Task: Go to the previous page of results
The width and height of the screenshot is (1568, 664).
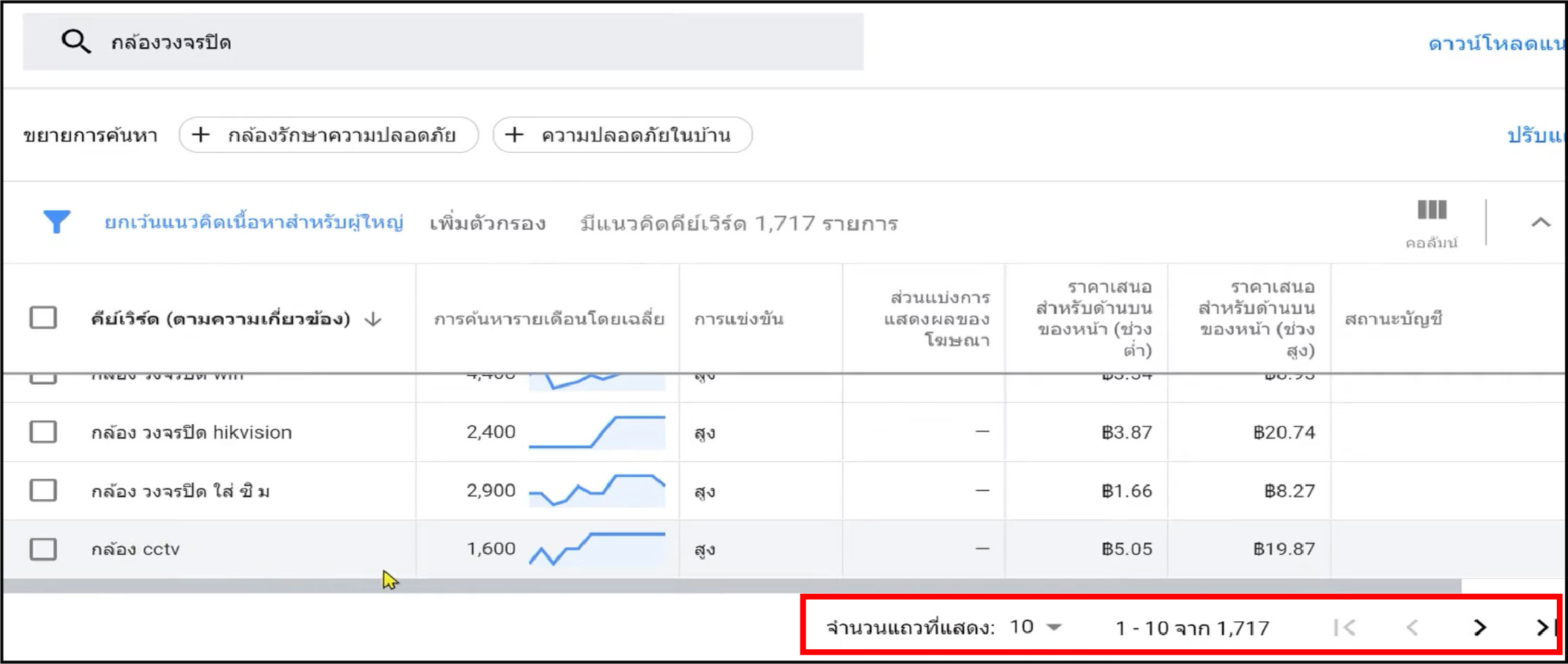Action: tap(1412, 628)
